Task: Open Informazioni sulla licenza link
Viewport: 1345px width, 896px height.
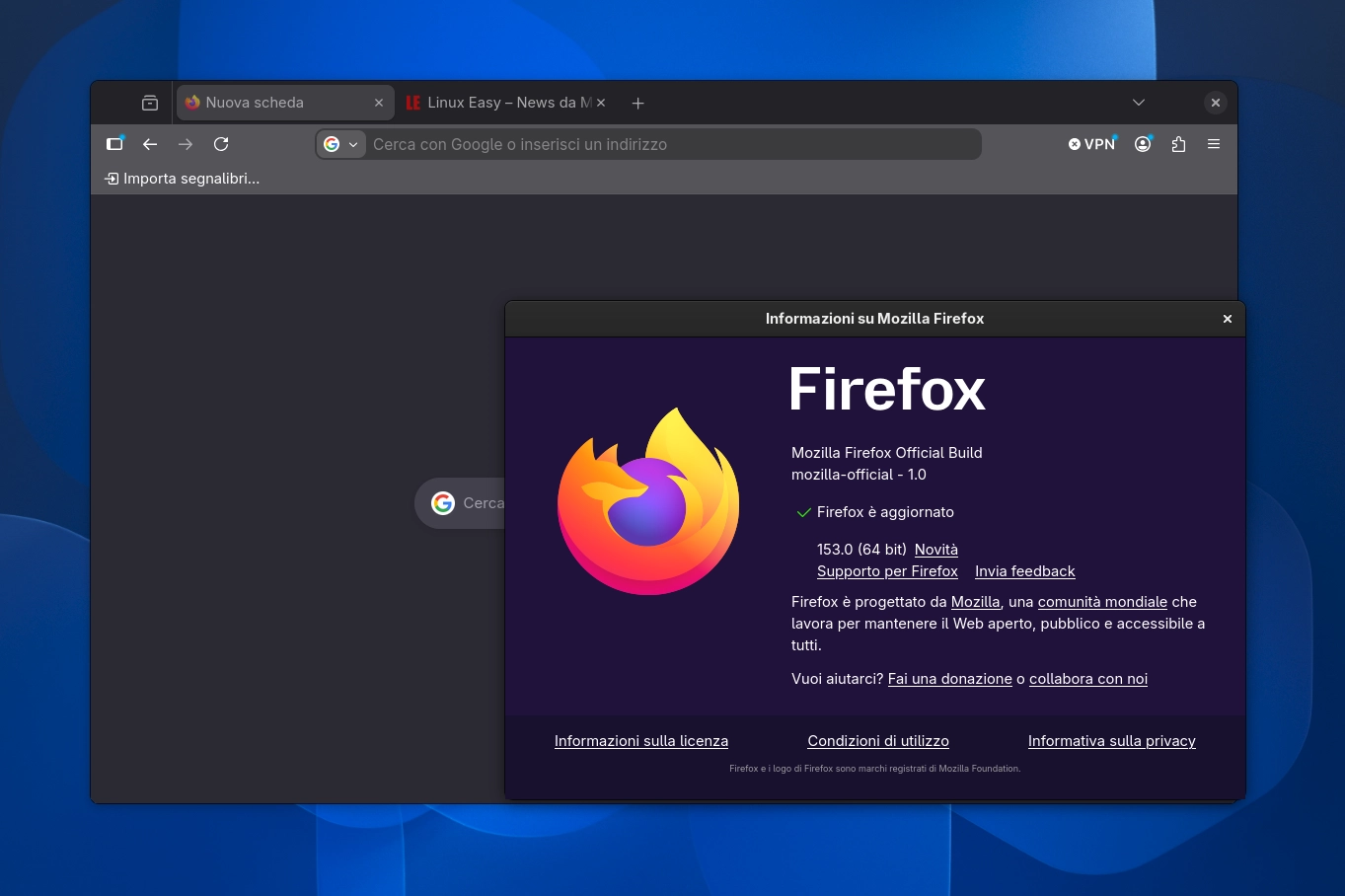Action: (x=641, y=741)
